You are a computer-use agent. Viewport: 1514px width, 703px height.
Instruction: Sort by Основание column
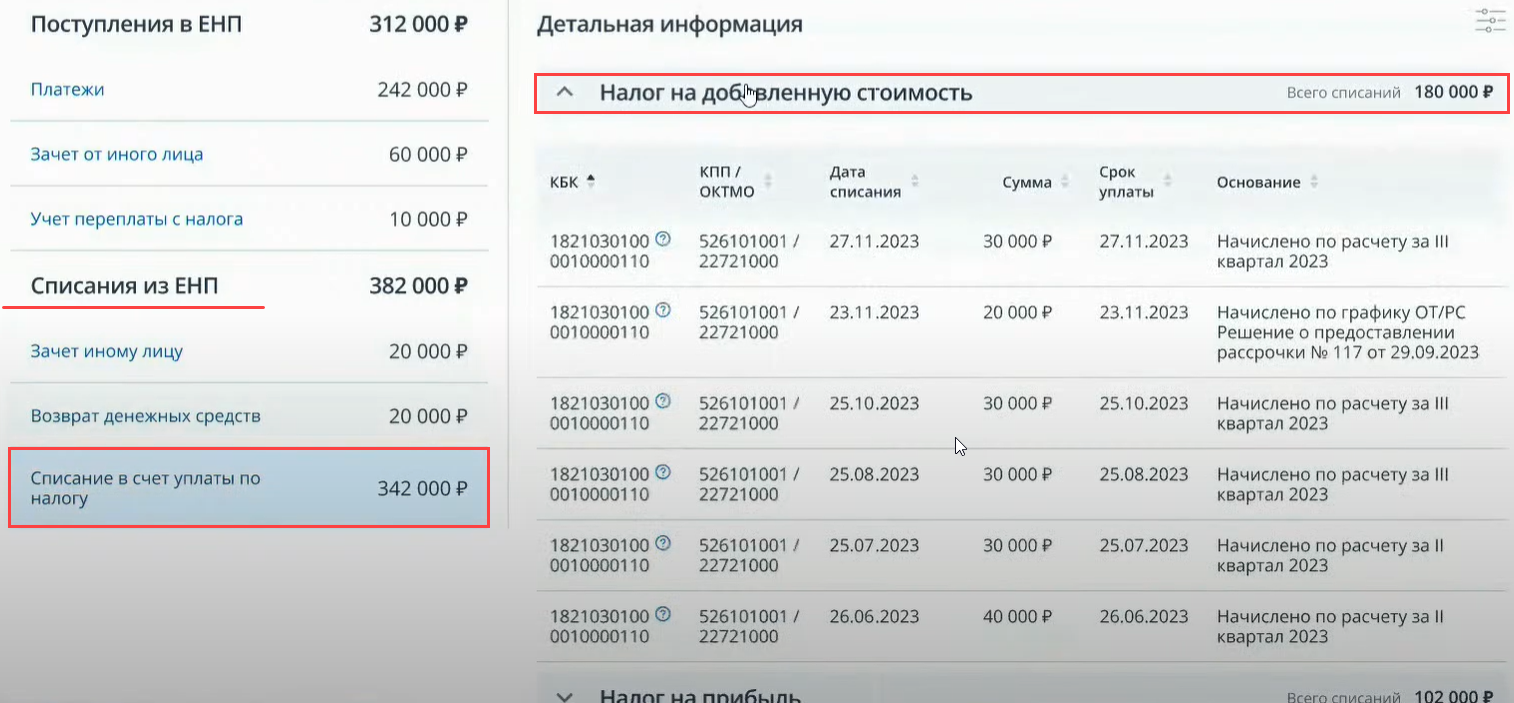[1314, 182]
